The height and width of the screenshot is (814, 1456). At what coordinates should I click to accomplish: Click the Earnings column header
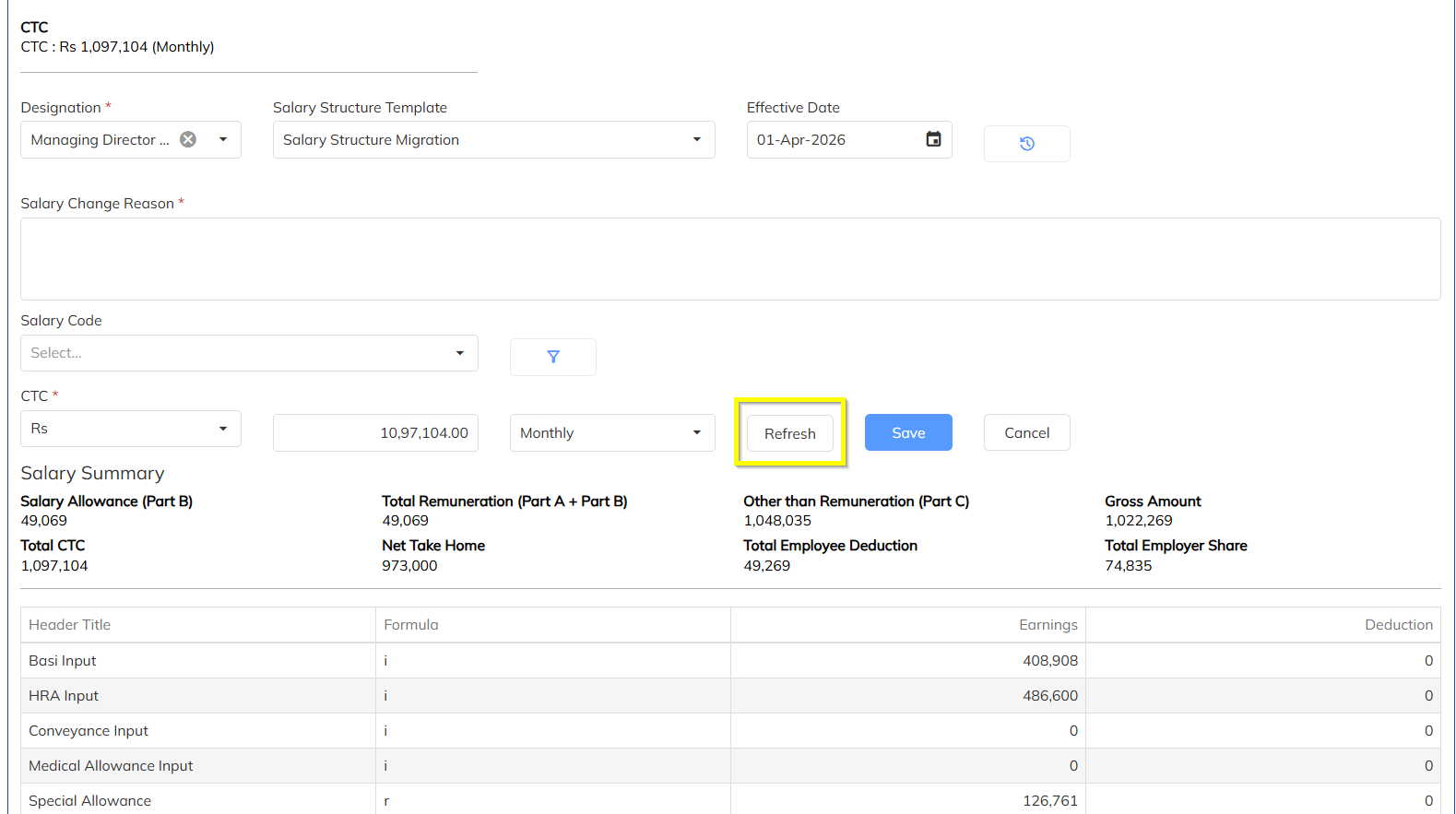[x=1048, y=625]
